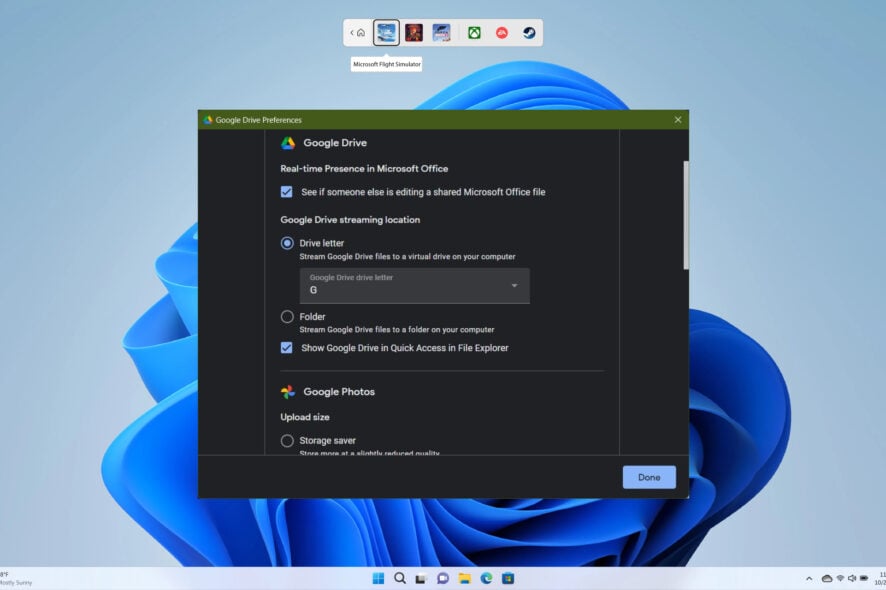Open the Drive letter radio option
Image resolution: width=886 pixels, height=590 pixels.
[285, 242]
